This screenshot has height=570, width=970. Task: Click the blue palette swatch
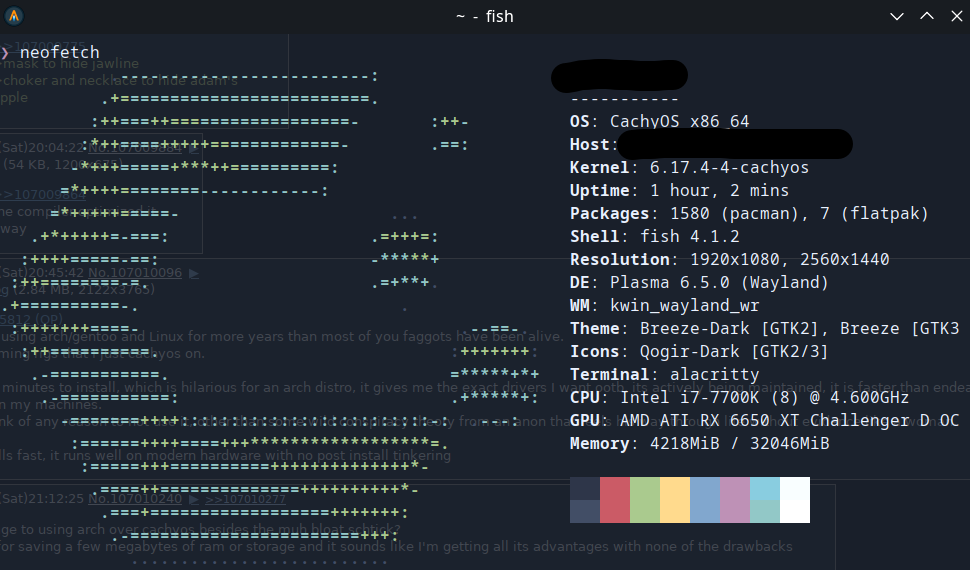[x=705, y=500]
